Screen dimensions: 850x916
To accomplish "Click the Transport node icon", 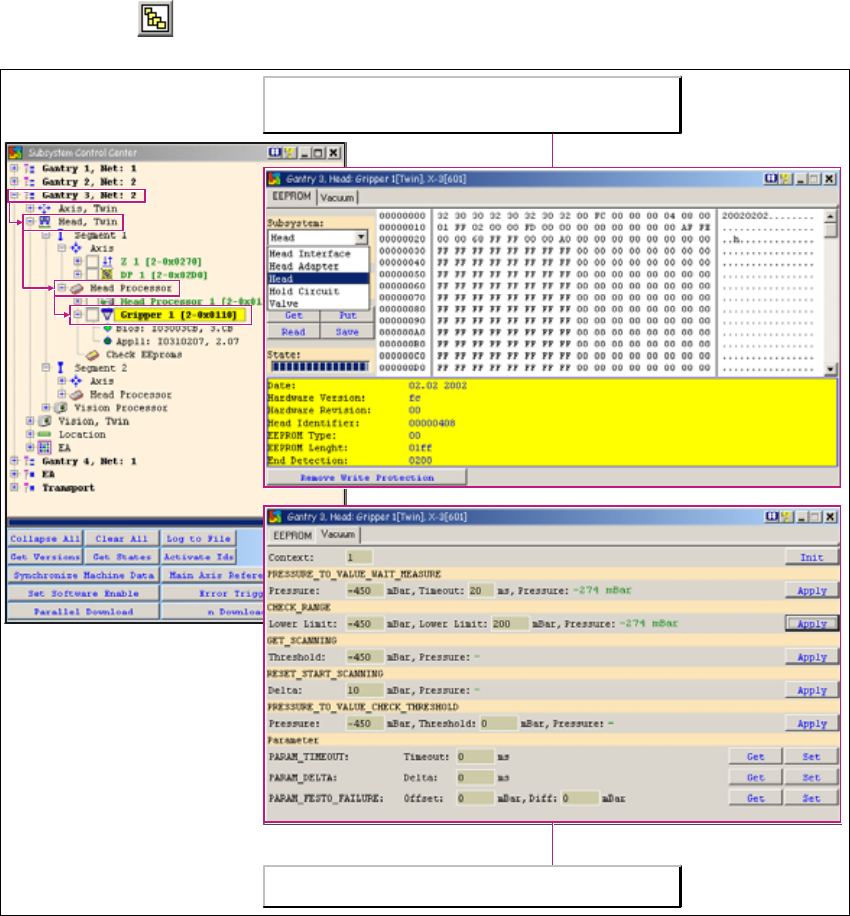I will 29,488.
